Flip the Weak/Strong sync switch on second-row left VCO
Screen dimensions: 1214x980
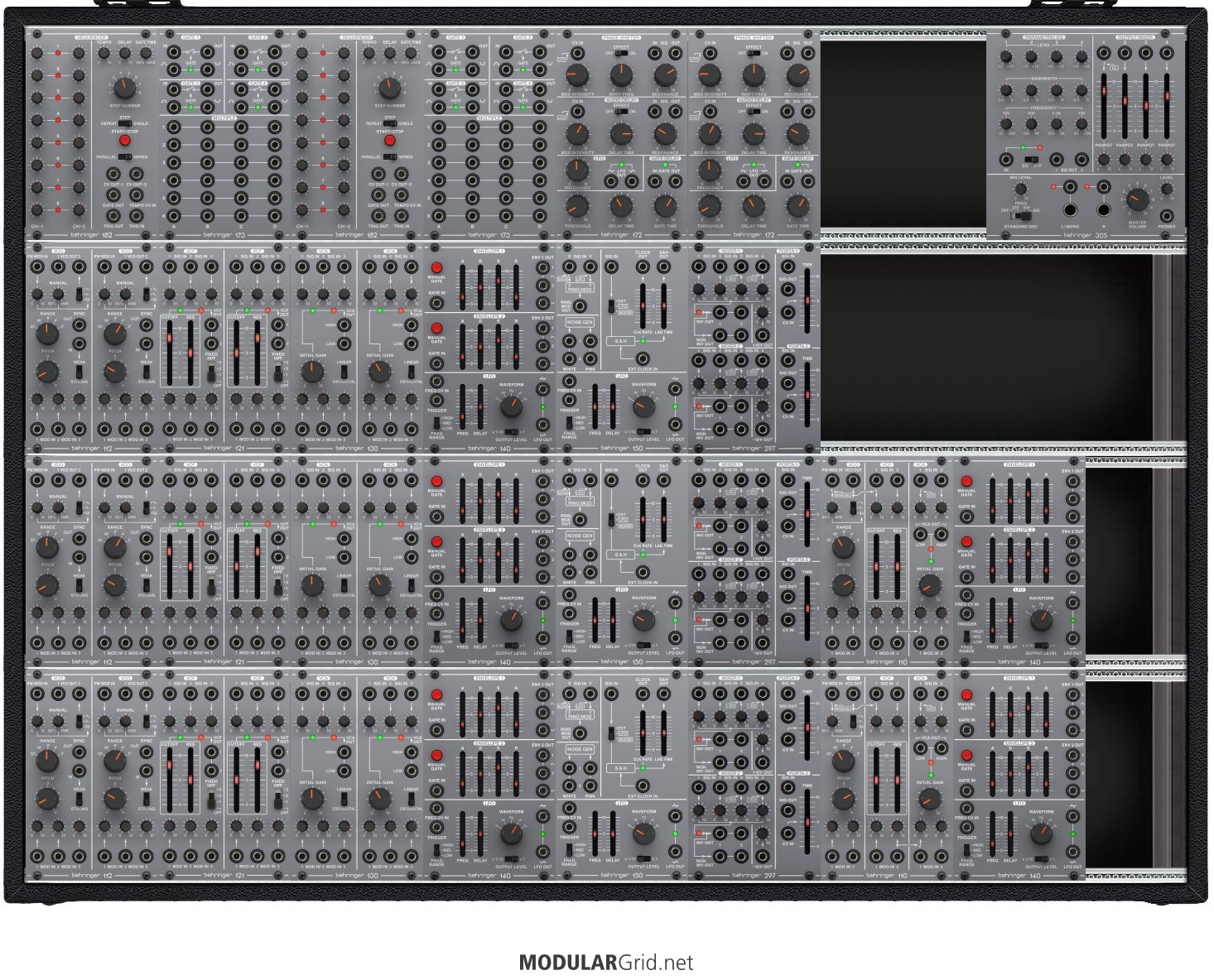pyautogui.click(x=79, y=371)
